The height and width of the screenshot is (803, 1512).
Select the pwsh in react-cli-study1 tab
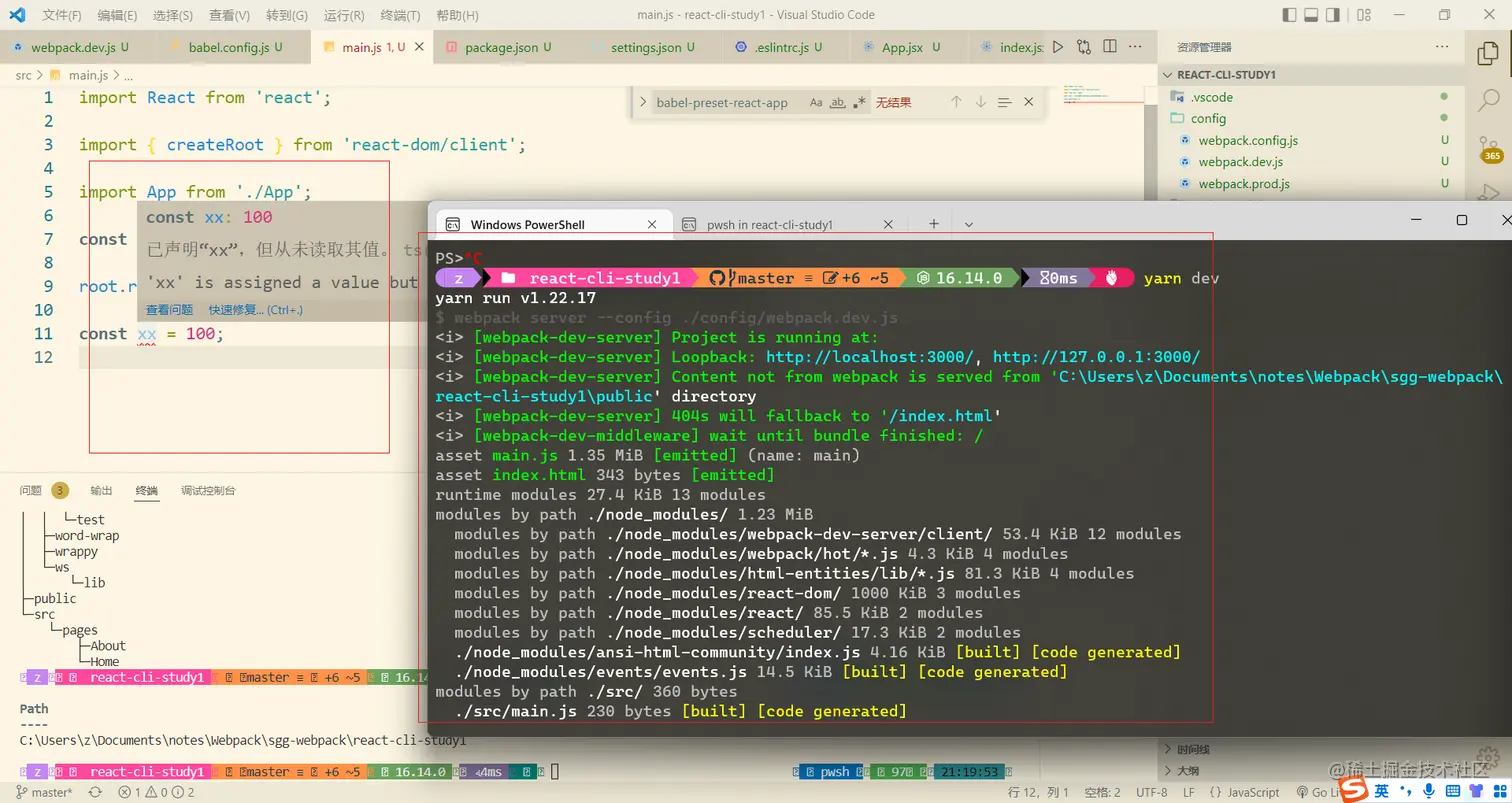coord(788,224)
